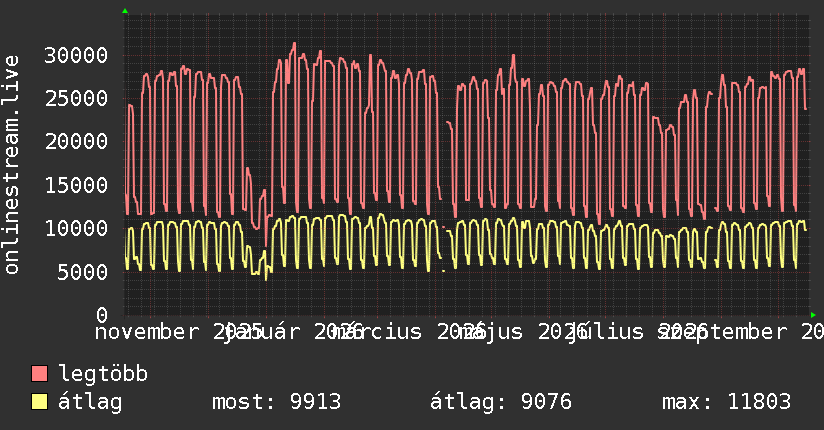Click the onlinestream.live vertical axis title

[11, 165]
